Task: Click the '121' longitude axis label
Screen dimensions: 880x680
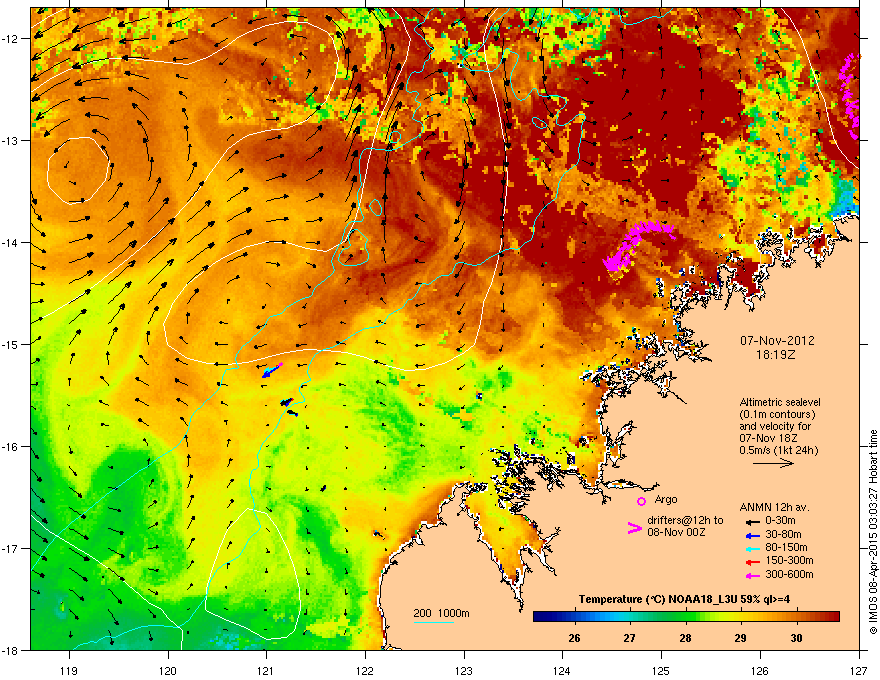Action: (x=266, y=670)
